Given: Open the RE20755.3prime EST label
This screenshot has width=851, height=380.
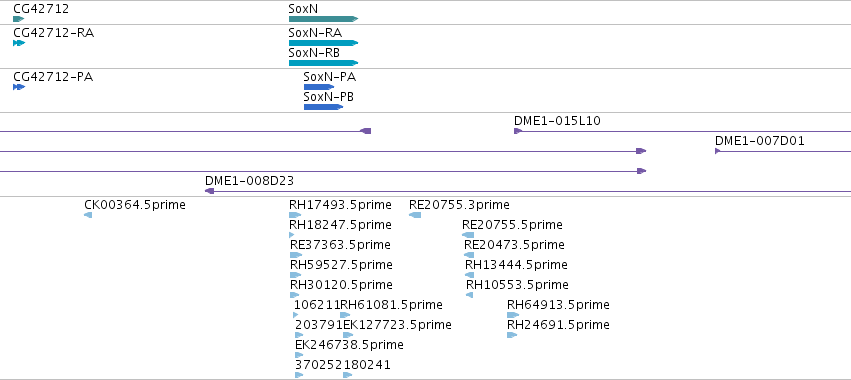Looking at the screenshot, I should tap(459, 205).
